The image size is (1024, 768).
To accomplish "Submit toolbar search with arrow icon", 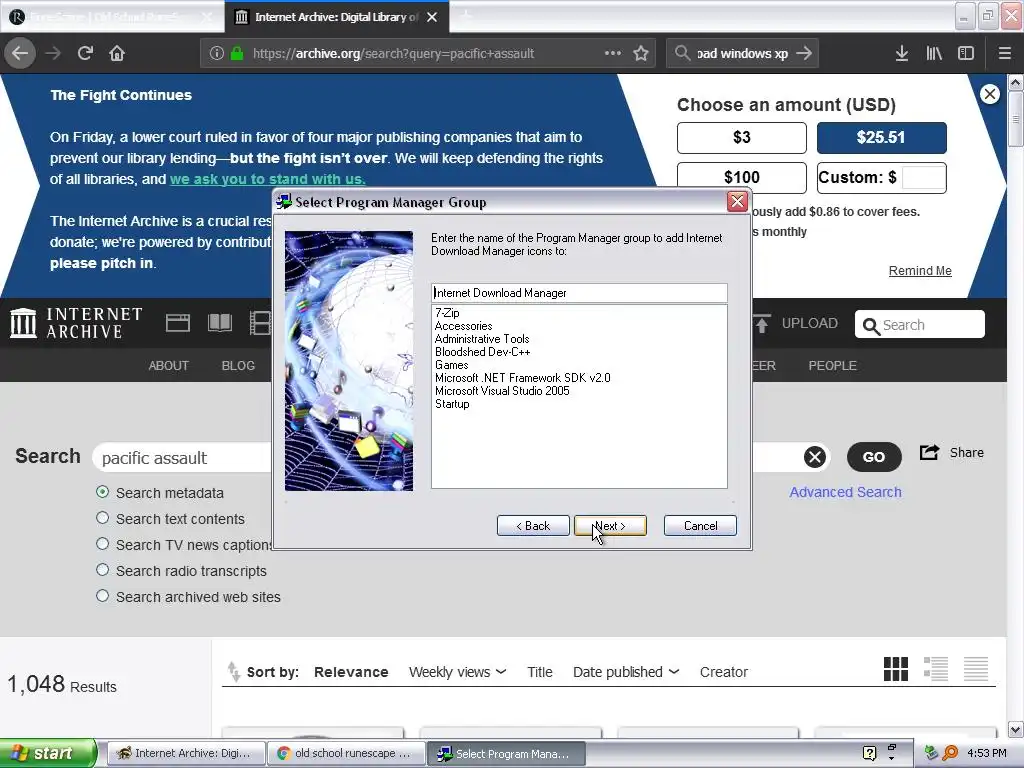I will [x=804, y=54].
